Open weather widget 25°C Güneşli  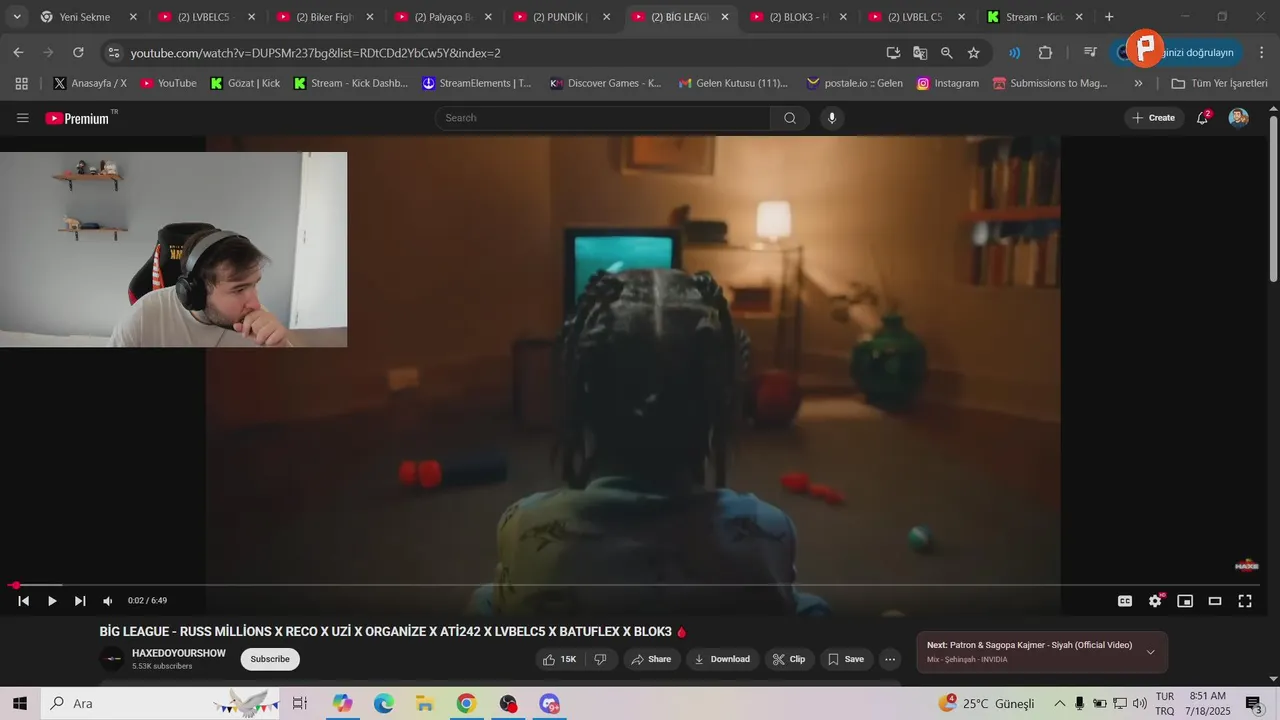click(x=986, y=703)
